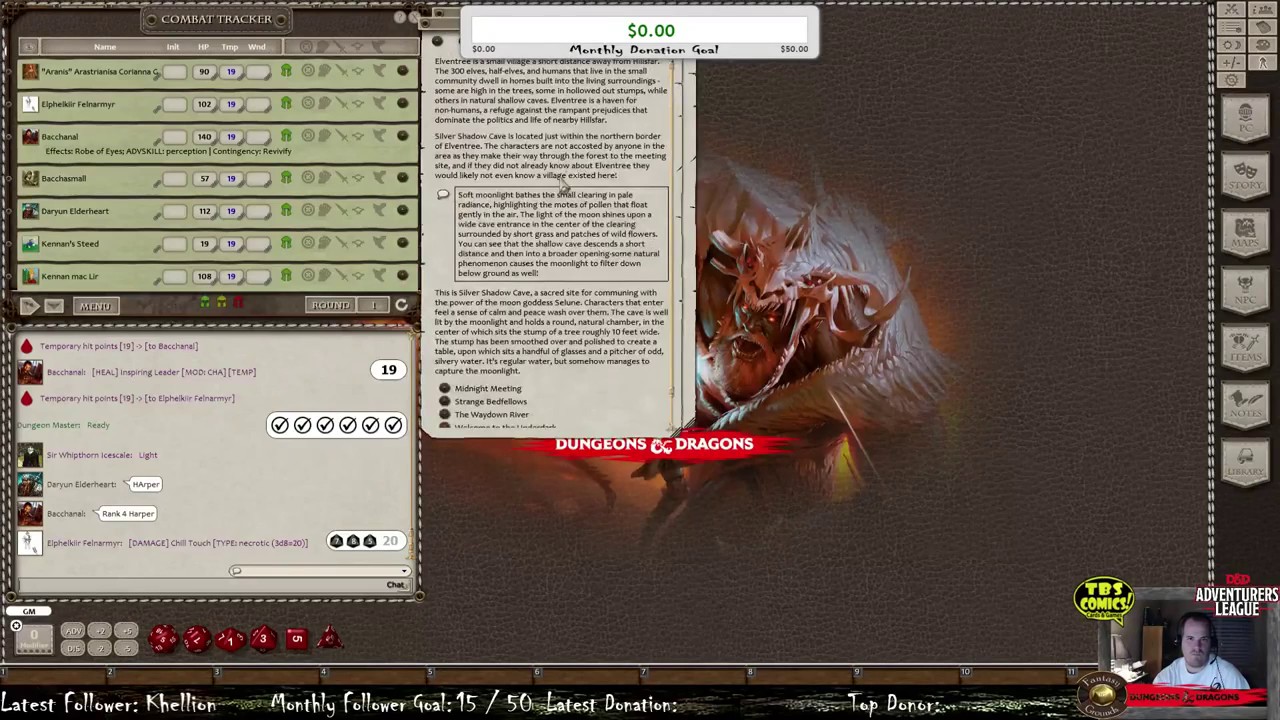Image resolution: width=1280 pixels, height=720 pixels.
Task: Click the yellow neutral faction helmet icon
Action: pos(222,303)
